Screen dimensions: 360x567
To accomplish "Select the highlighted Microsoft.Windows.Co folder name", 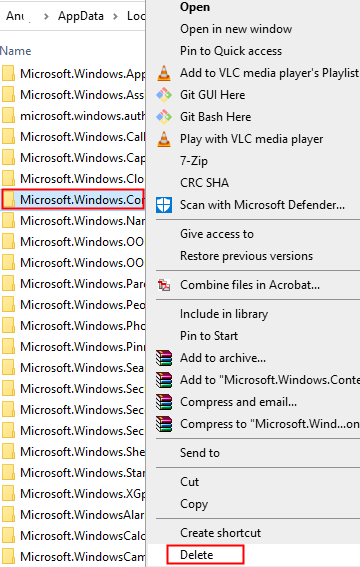I will [x=82, y=199].
